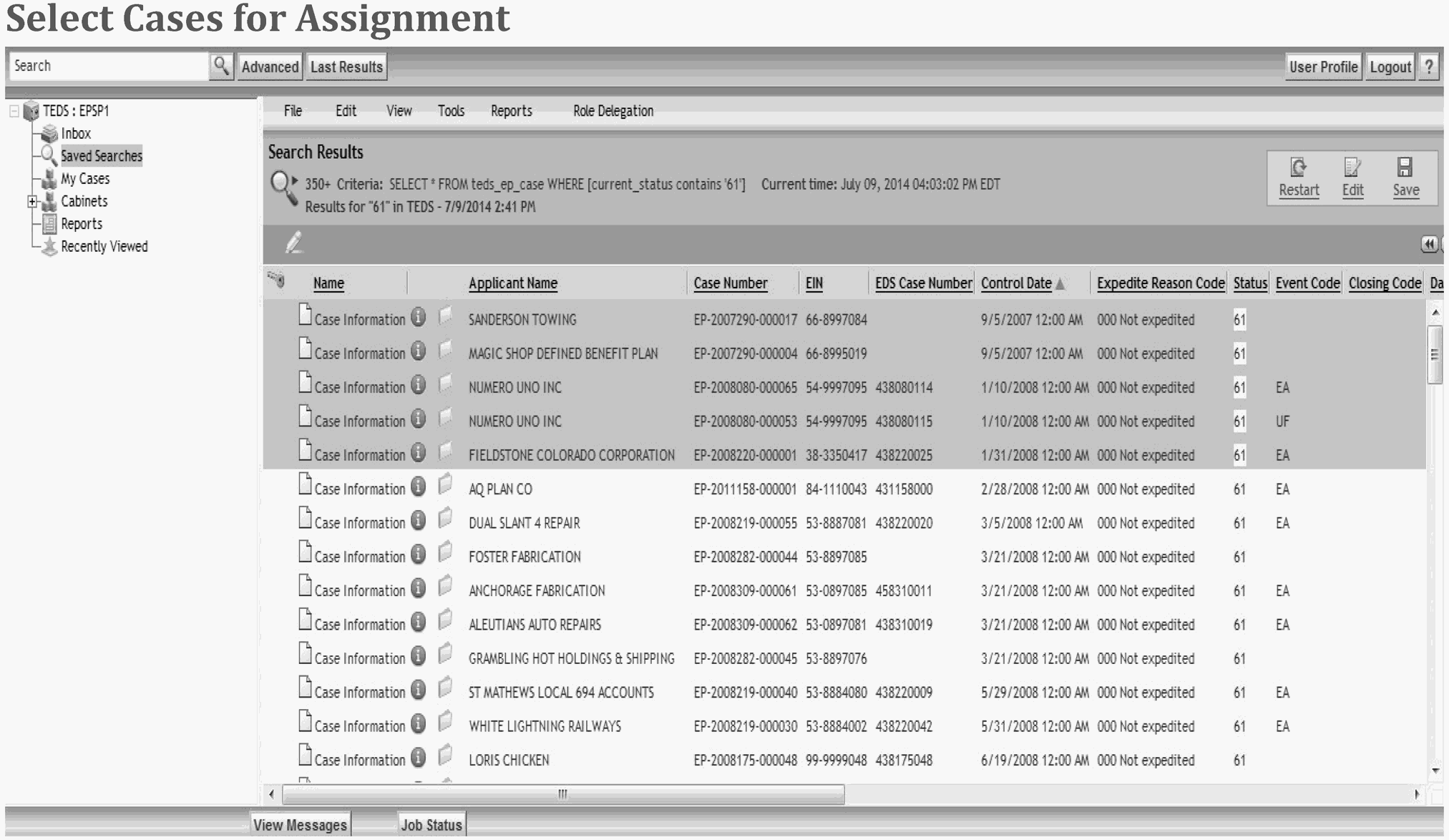Click the pencil edit icon above the results
This screenshot has height=840, width=1449.
pos(294,243)
